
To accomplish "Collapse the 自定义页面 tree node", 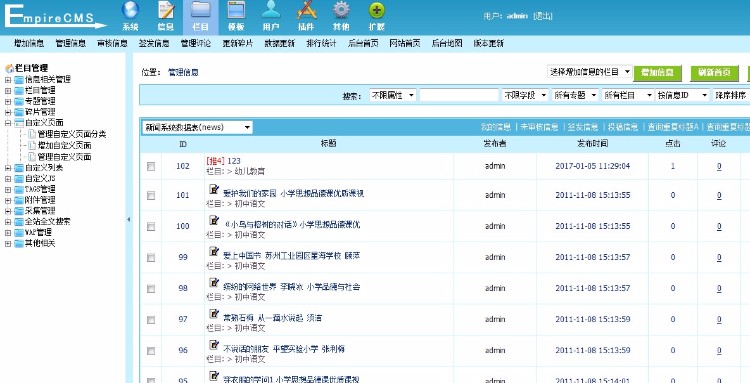I will pos(8,123).
